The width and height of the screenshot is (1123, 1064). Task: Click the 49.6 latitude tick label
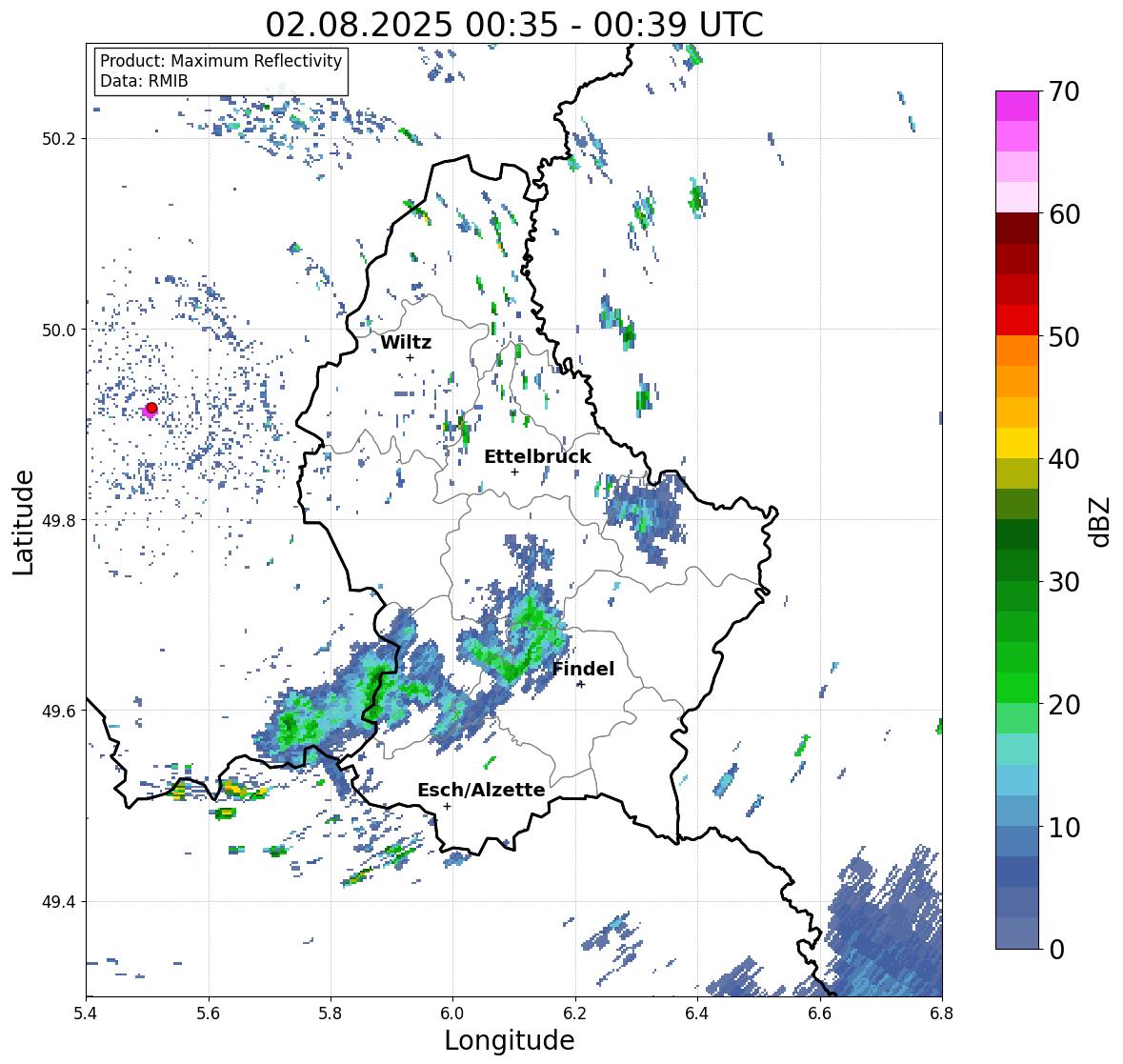pos(59,711)
